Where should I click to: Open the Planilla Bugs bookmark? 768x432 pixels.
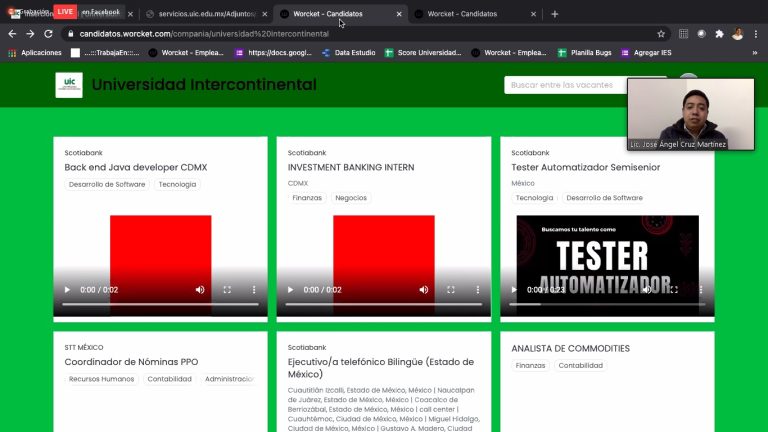(x=585, y=53)
